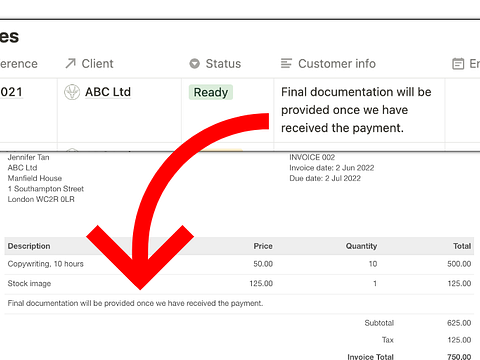Click the reference column header
This screenshot has width=480, height=360.
click(19, 63)
